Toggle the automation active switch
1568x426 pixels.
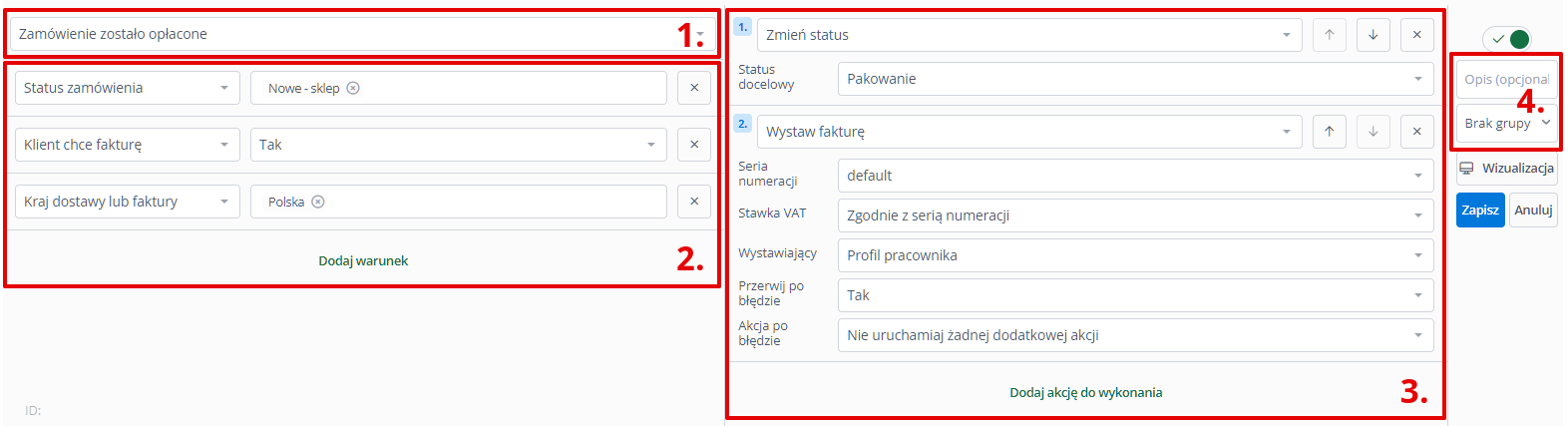1507,39
